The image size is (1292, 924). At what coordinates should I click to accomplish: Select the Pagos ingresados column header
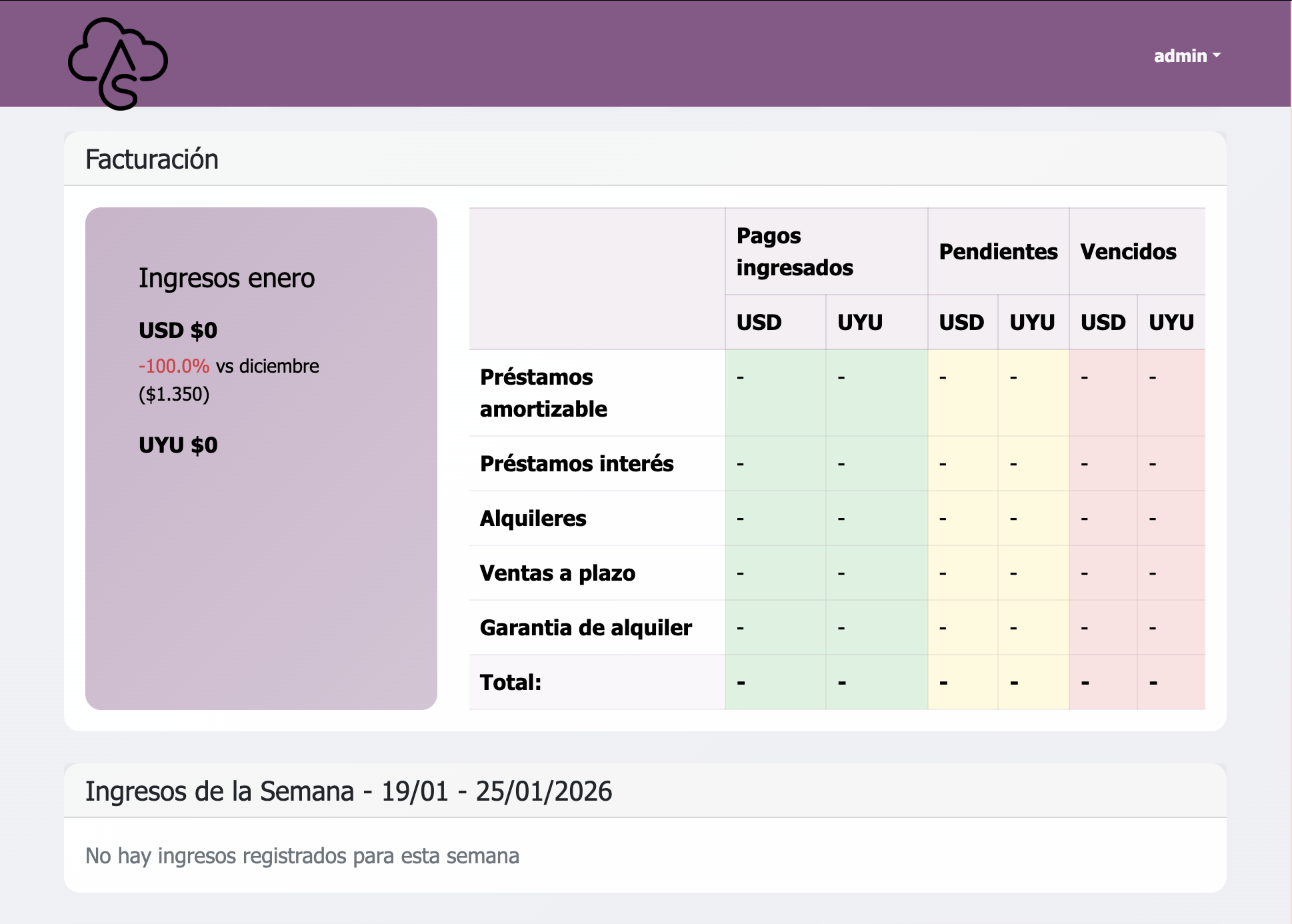click(794, 251)
